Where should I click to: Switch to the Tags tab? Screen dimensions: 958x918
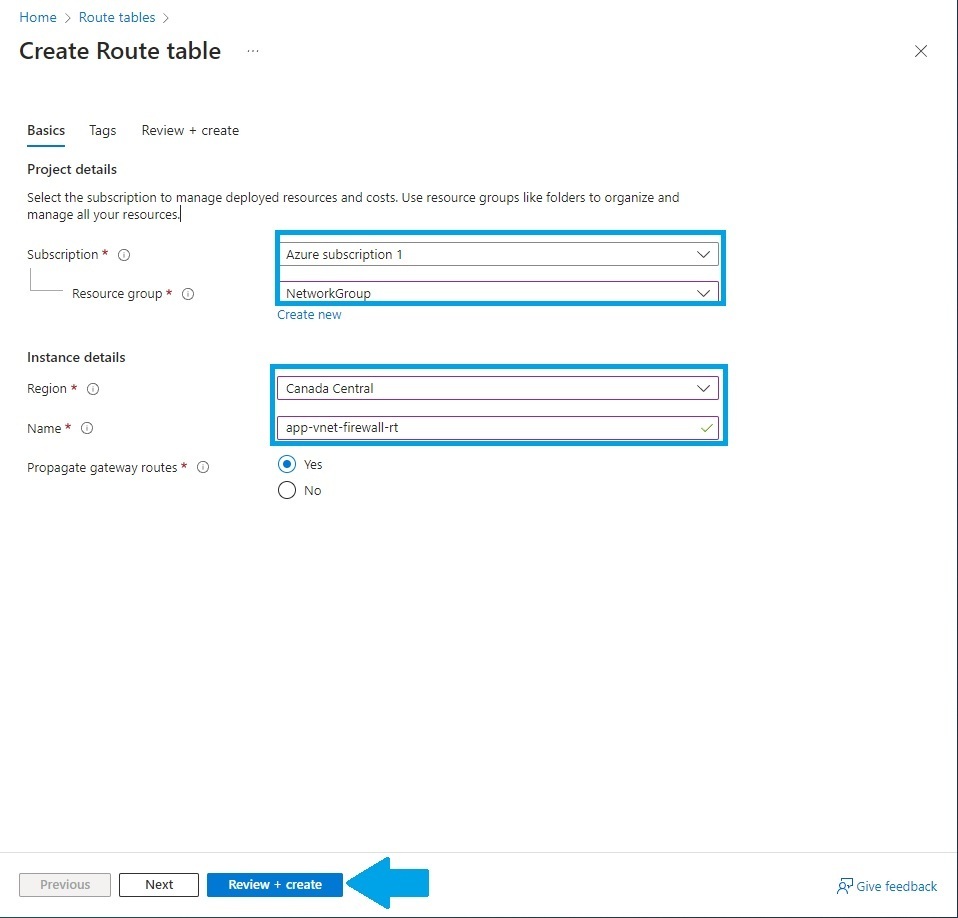click(x=102, y=130)
